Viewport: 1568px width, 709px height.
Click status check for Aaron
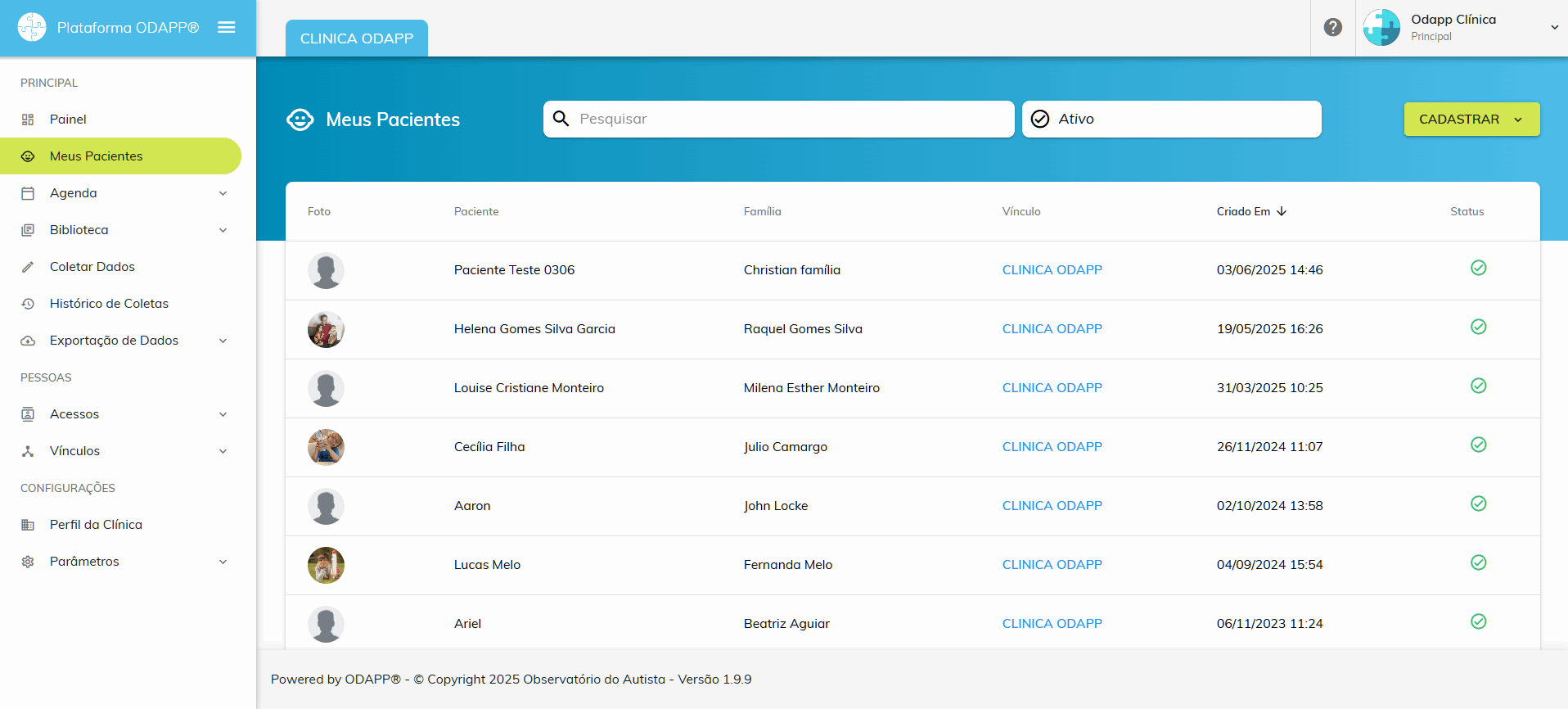click(1479, 504)
